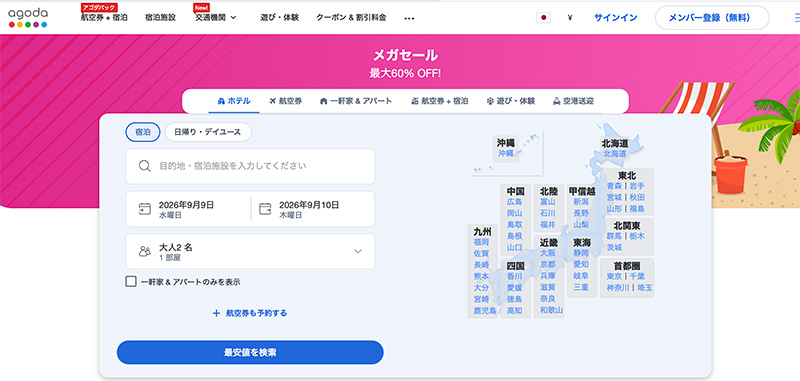Select 愛知 in the 東海 region
Image resolution: width=800 pixels, height=381 pixels.
581,265
